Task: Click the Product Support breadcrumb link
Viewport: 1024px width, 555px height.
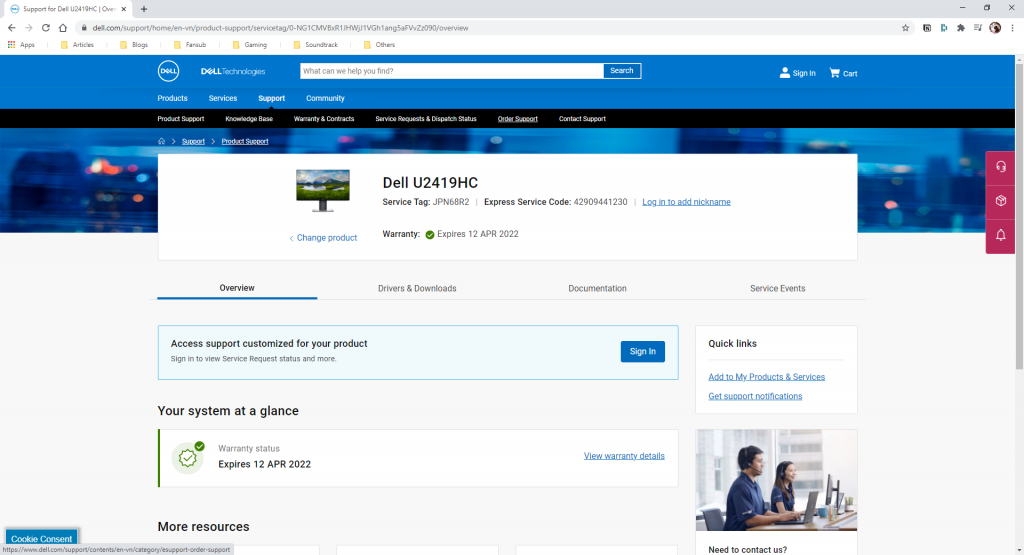Action: 245,141
